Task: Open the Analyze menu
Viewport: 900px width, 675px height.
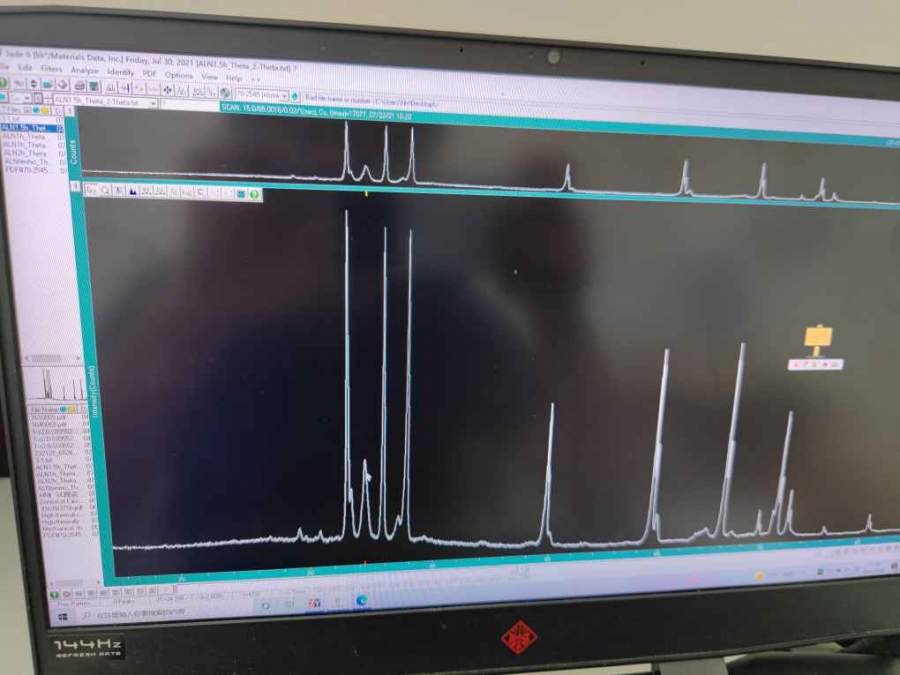Action: pyautogui.click(x=84, y=70)
